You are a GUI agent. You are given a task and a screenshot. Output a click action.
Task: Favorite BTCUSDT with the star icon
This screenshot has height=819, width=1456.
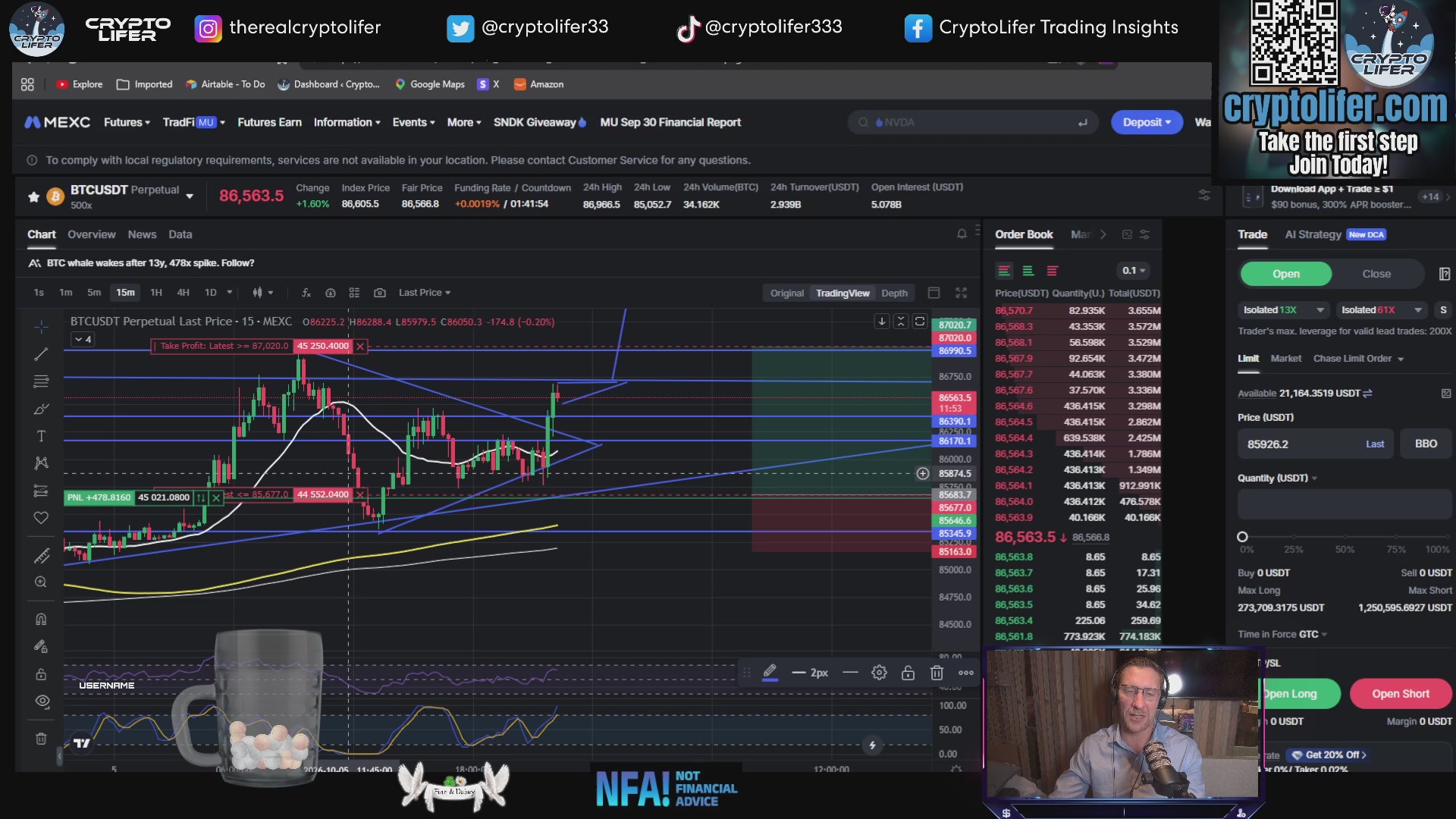click(x=33, y=197)
